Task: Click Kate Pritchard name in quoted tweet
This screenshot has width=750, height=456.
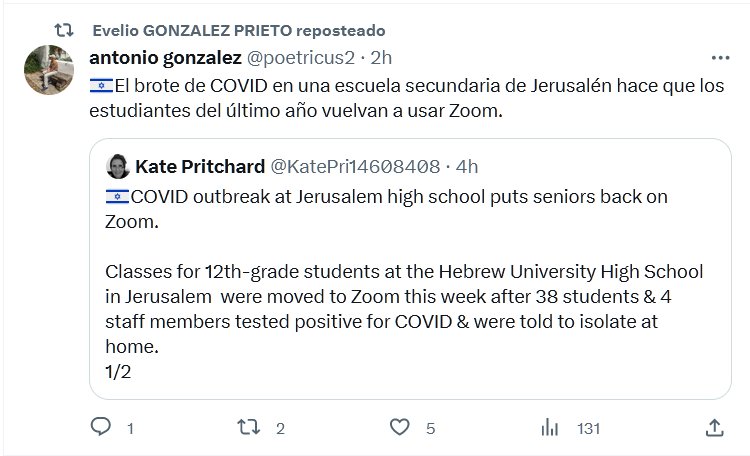Action: pos(200,164)
